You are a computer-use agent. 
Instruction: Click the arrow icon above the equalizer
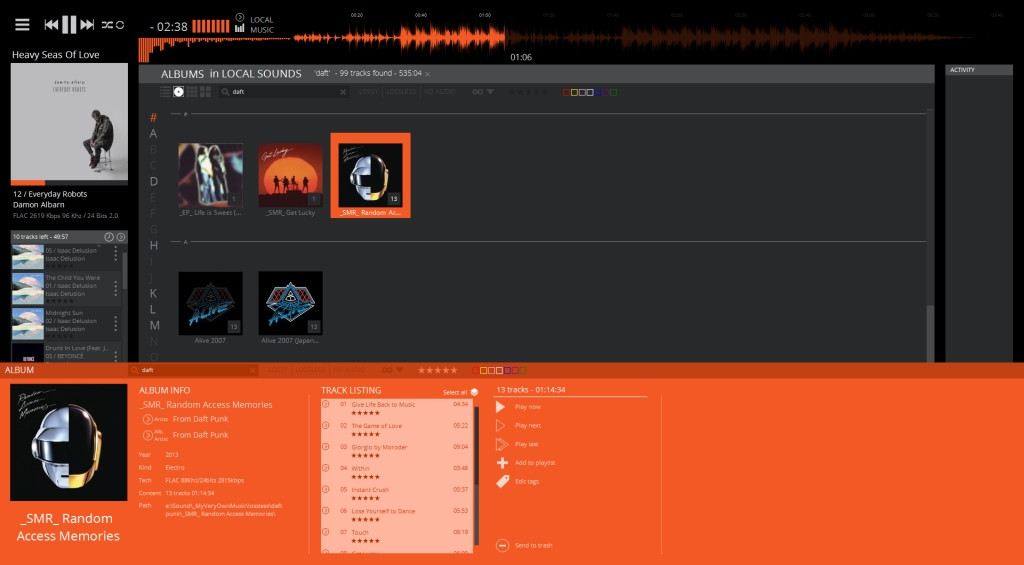[x=240, y=17]
